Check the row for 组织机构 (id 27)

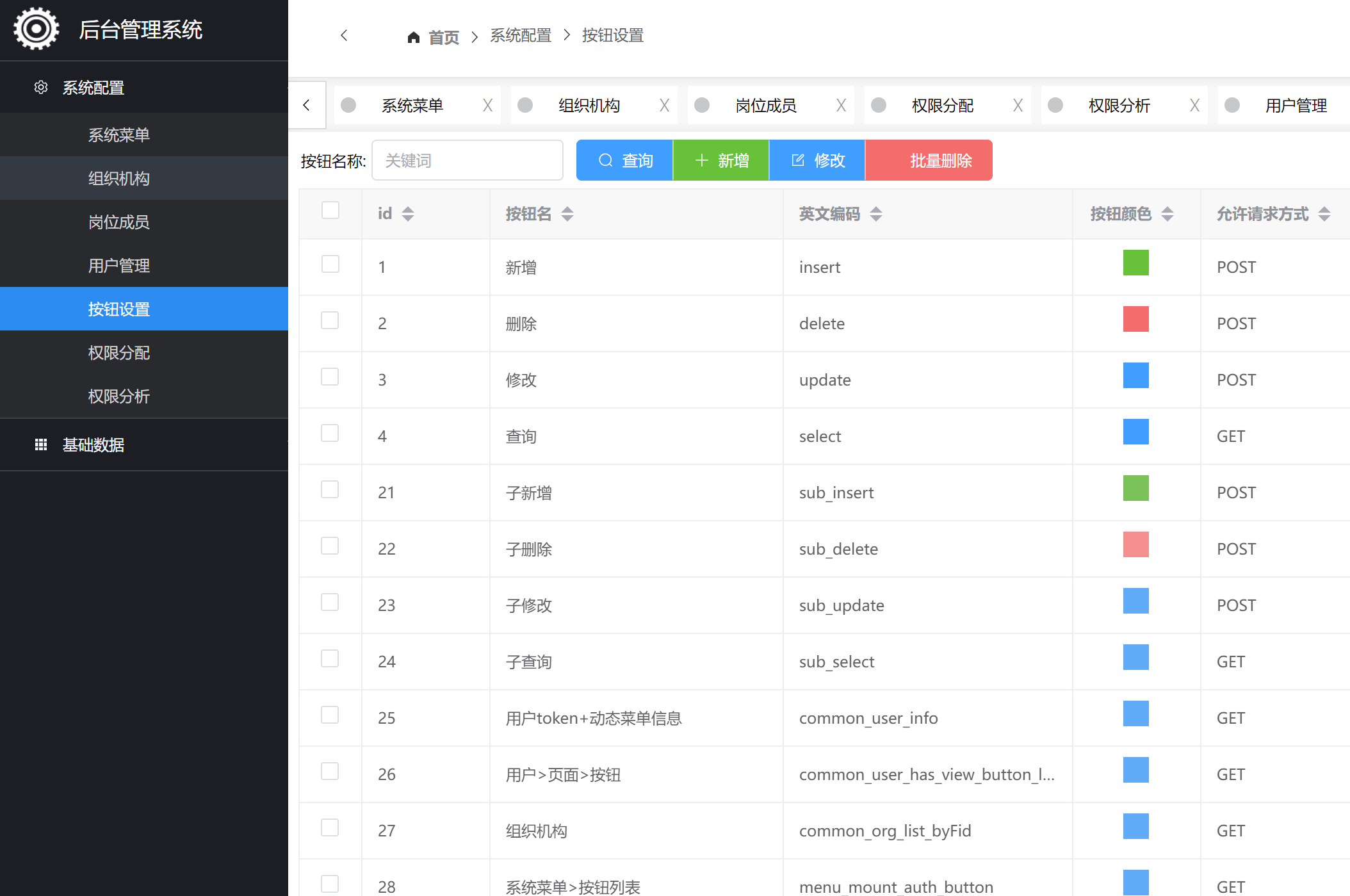[330, 828]
